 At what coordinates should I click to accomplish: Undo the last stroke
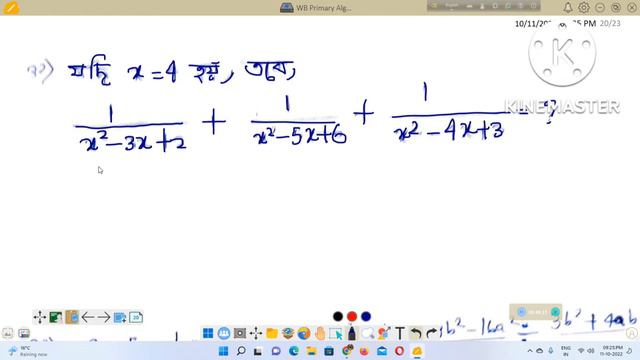pos(416,333)
